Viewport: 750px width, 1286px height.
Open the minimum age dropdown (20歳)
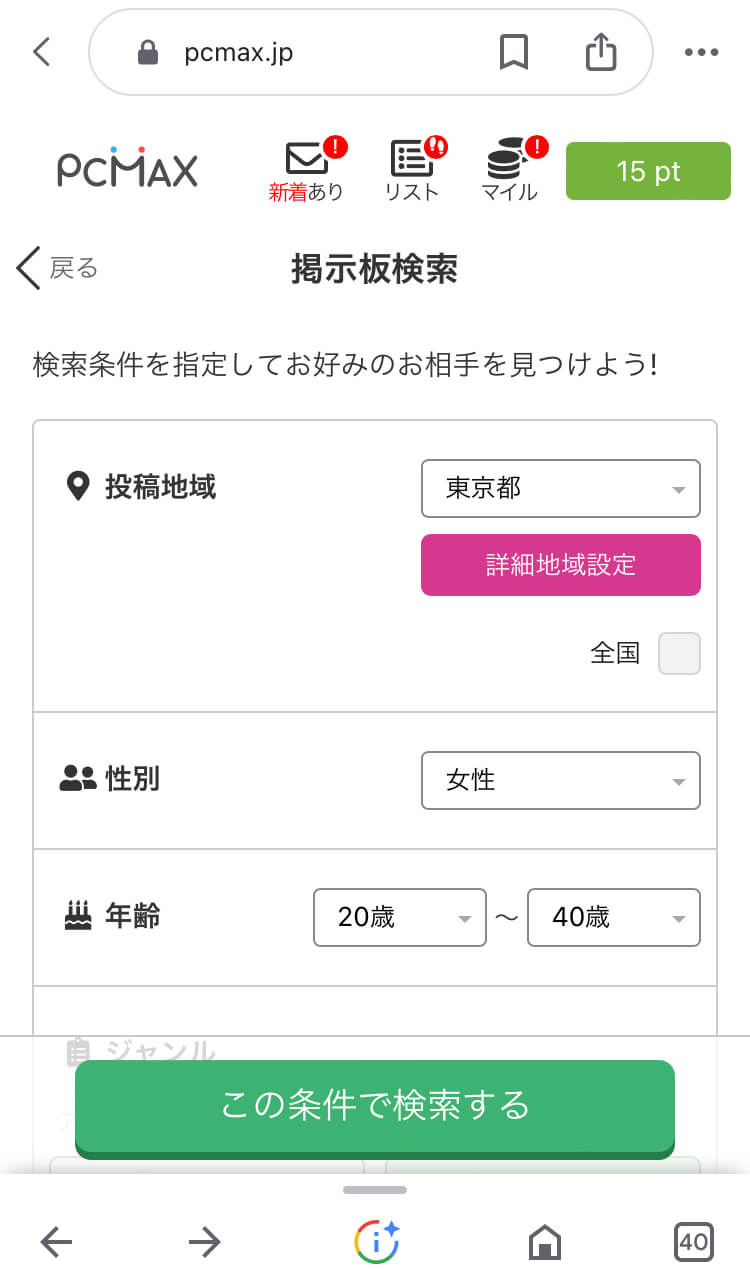tap(399, 917)
